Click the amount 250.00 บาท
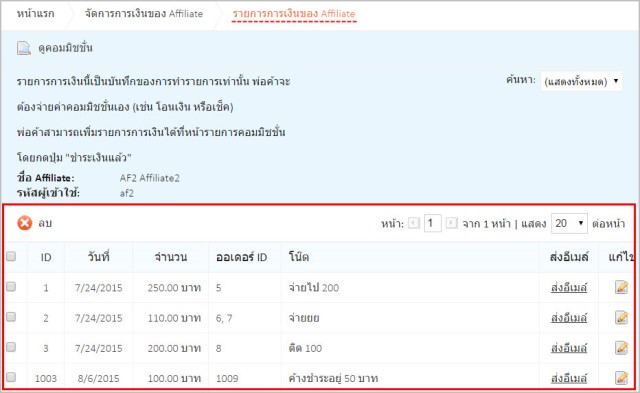Image resolution: width=640 pixels, height=393 pixels. click(x=174, y=288)
